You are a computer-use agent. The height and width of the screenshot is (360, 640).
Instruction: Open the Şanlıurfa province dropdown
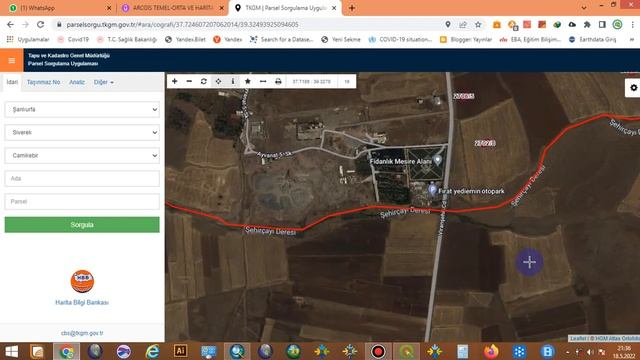pos(82,109)
